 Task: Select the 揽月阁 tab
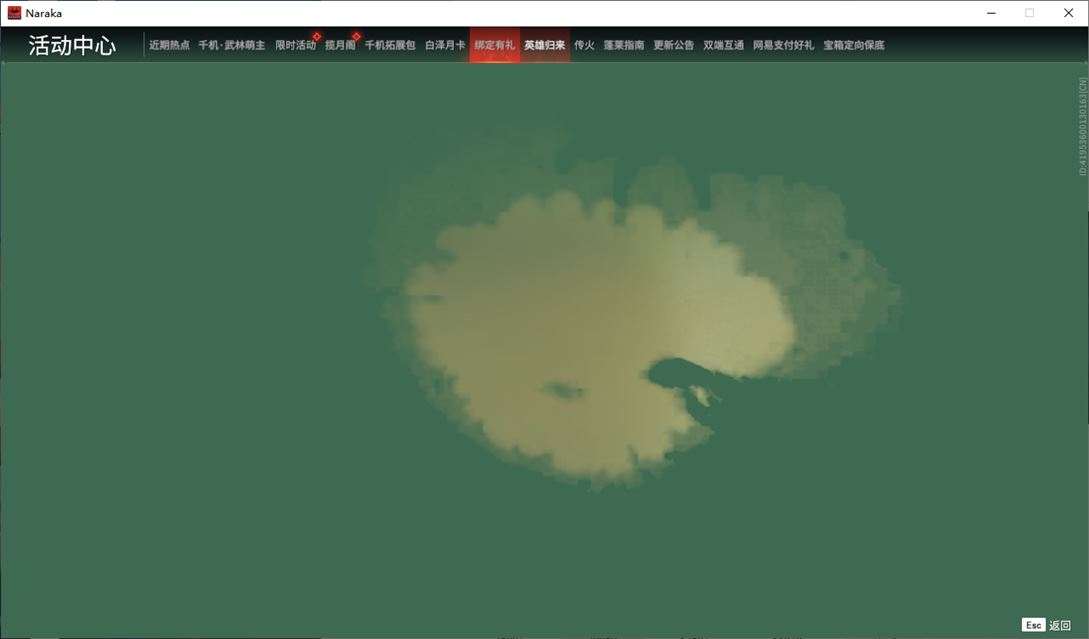coord(340,45)
